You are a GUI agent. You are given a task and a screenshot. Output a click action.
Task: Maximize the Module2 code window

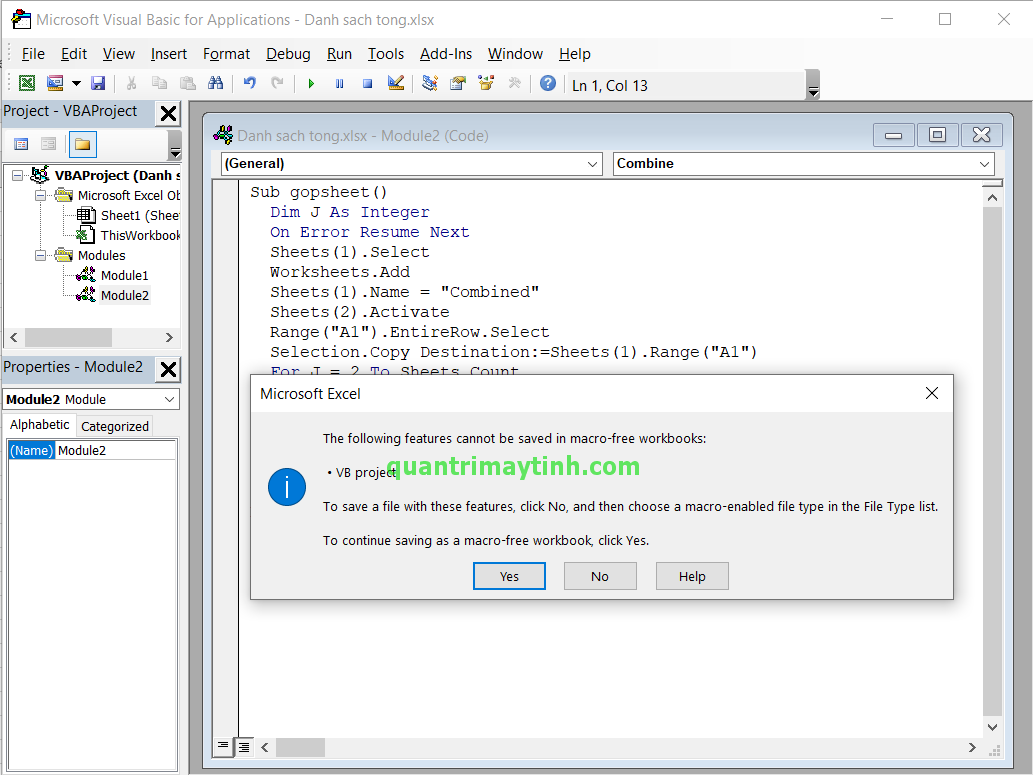(937, 135)
